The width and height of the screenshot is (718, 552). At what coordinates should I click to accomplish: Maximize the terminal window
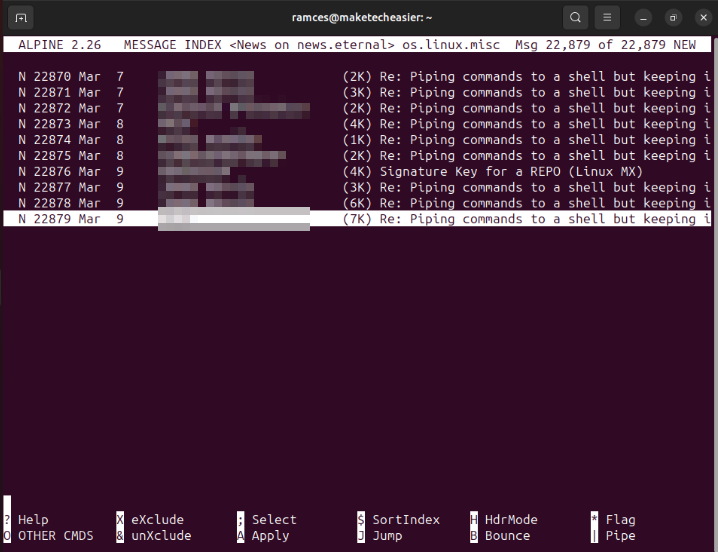click(673, 18)
